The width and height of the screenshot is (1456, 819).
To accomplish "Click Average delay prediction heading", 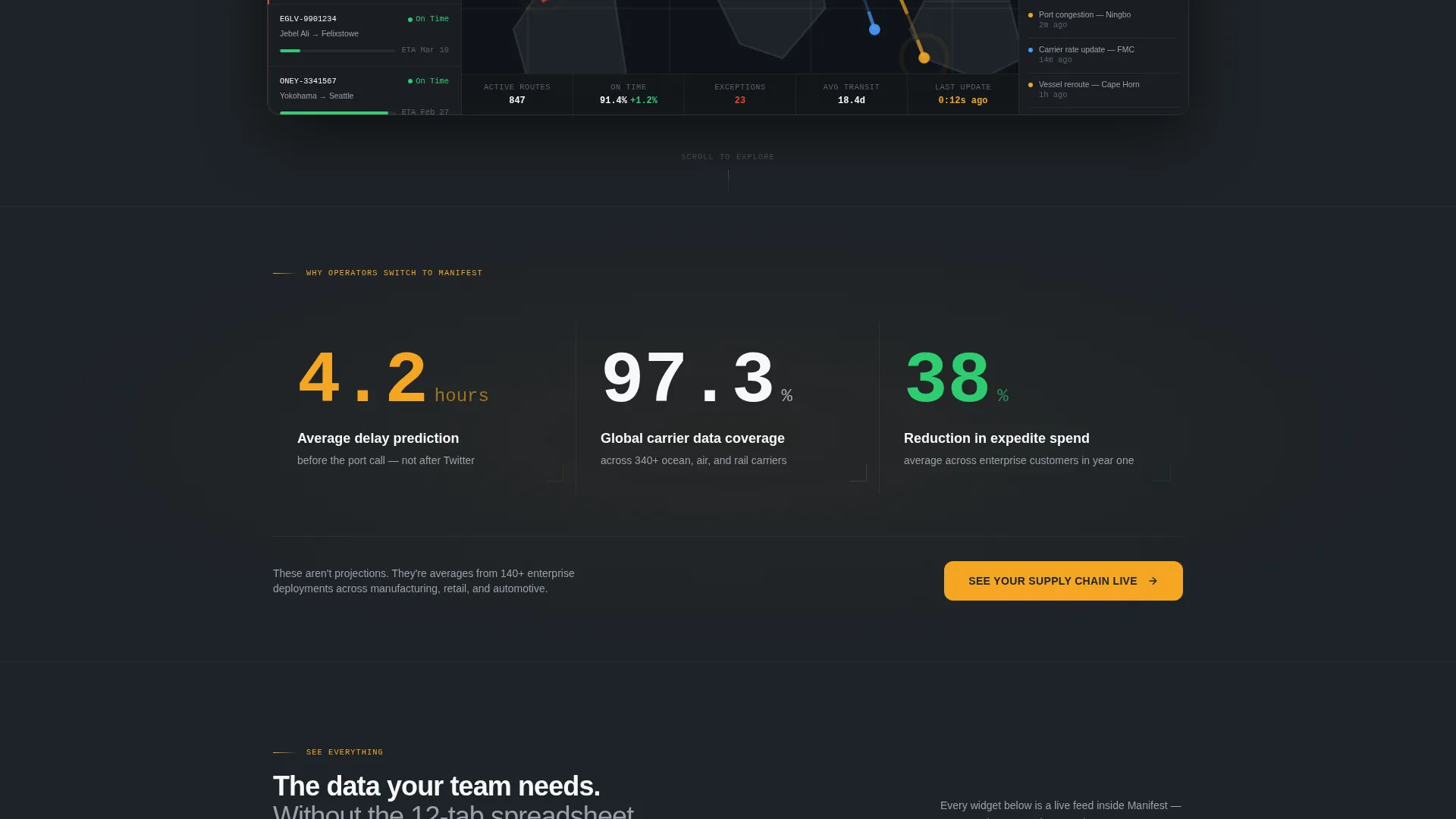I will (378, 438).
